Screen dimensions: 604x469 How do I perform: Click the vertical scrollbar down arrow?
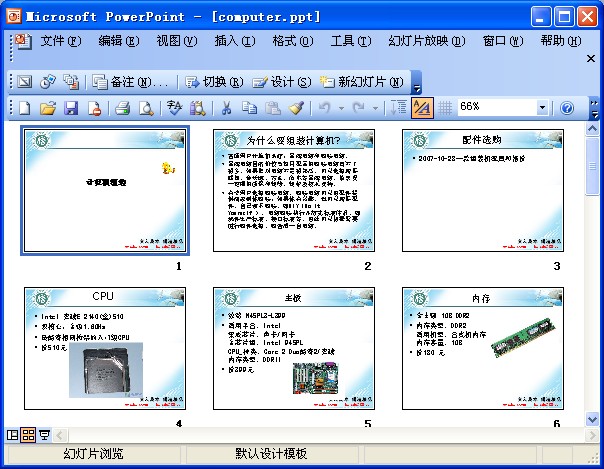tap(593, 419)
